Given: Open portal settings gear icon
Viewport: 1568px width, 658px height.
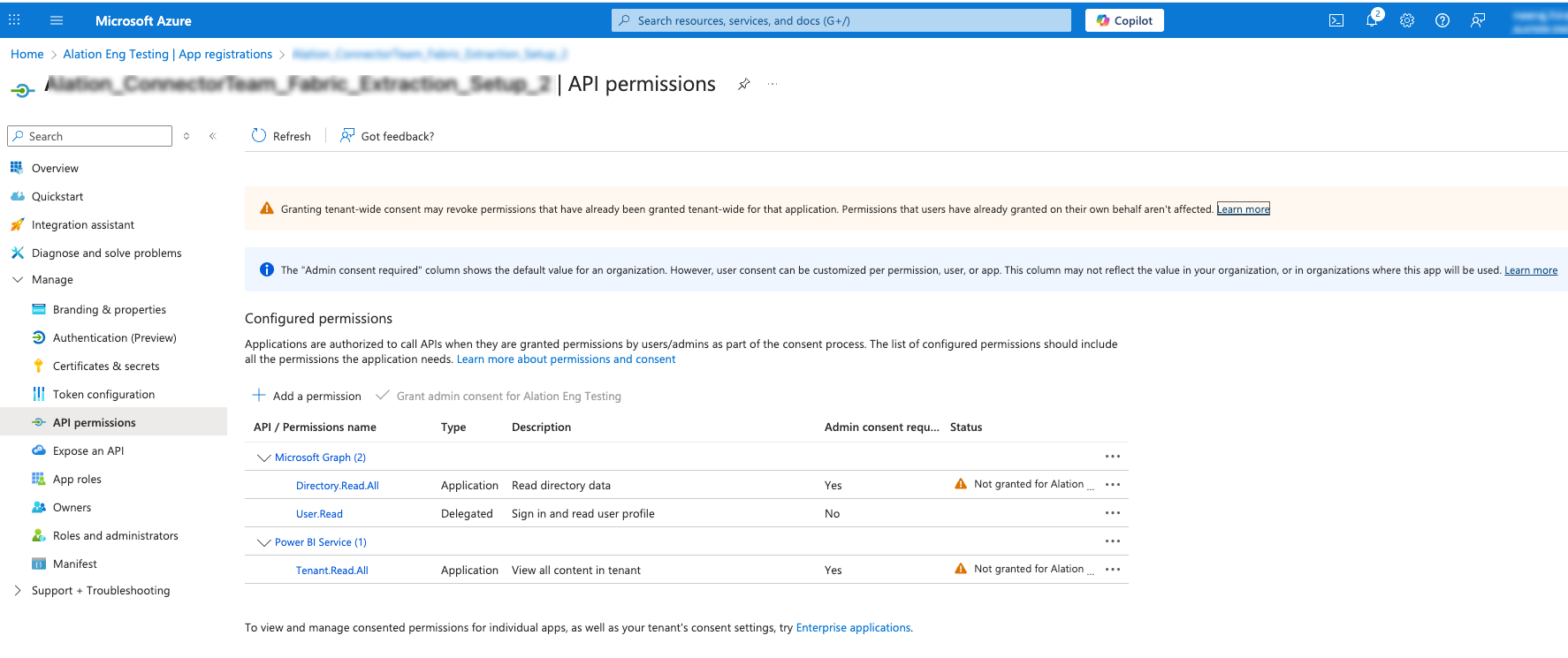Looking at the screenshot, I should pos(1406,20).
